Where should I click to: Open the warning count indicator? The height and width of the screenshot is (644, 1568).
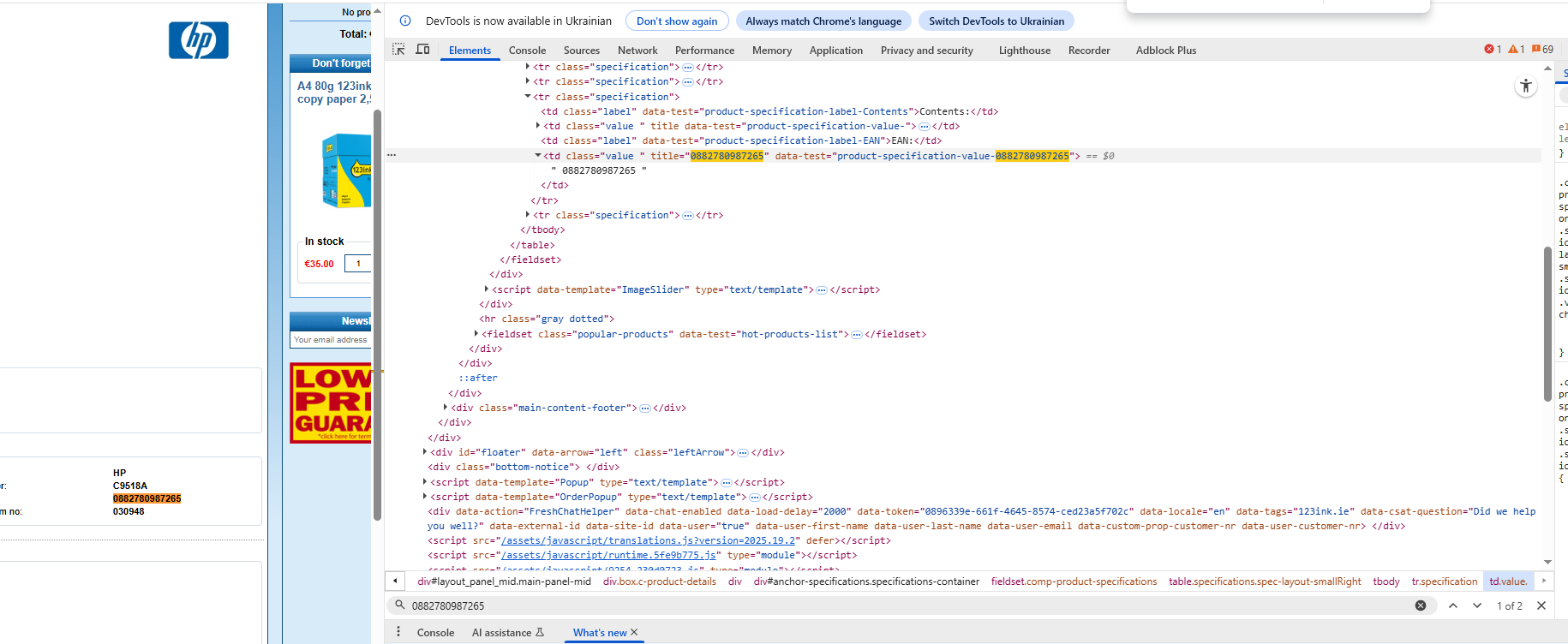coord(1516,50)
